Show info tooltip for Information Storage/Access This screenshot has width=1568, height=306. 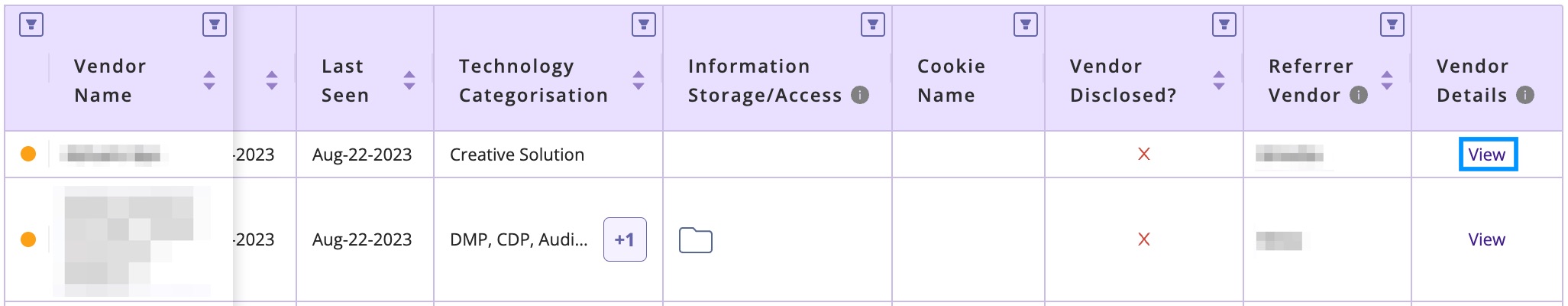point(860,95)
